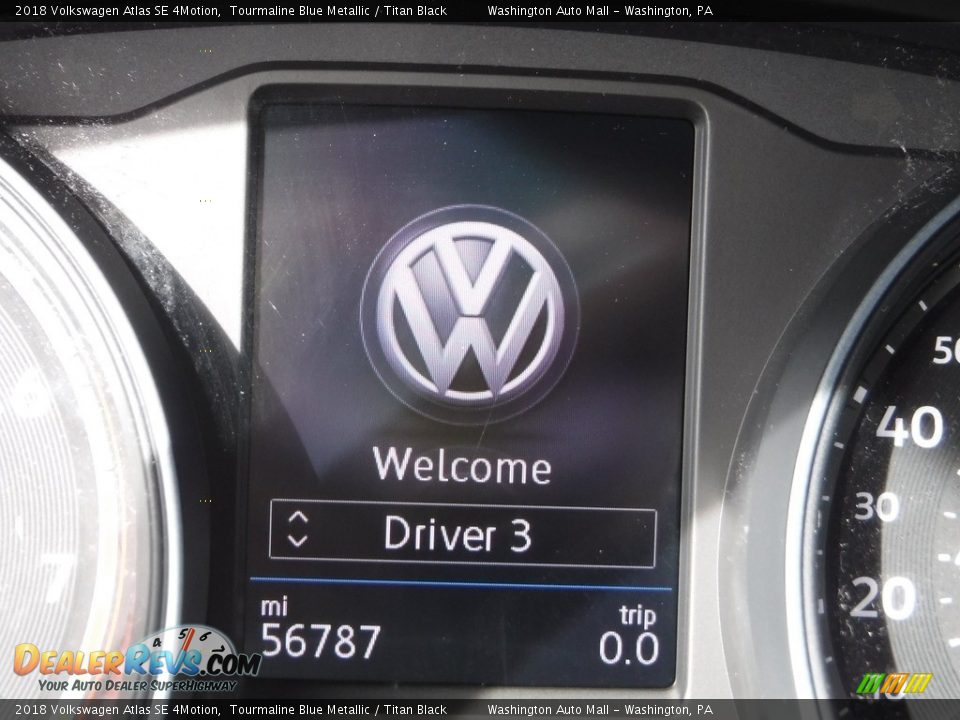Viewport: 960px width, 720px height.
Task: Click the 'mi' unit label
Action: pyautogui.click(x=274, y=606)
